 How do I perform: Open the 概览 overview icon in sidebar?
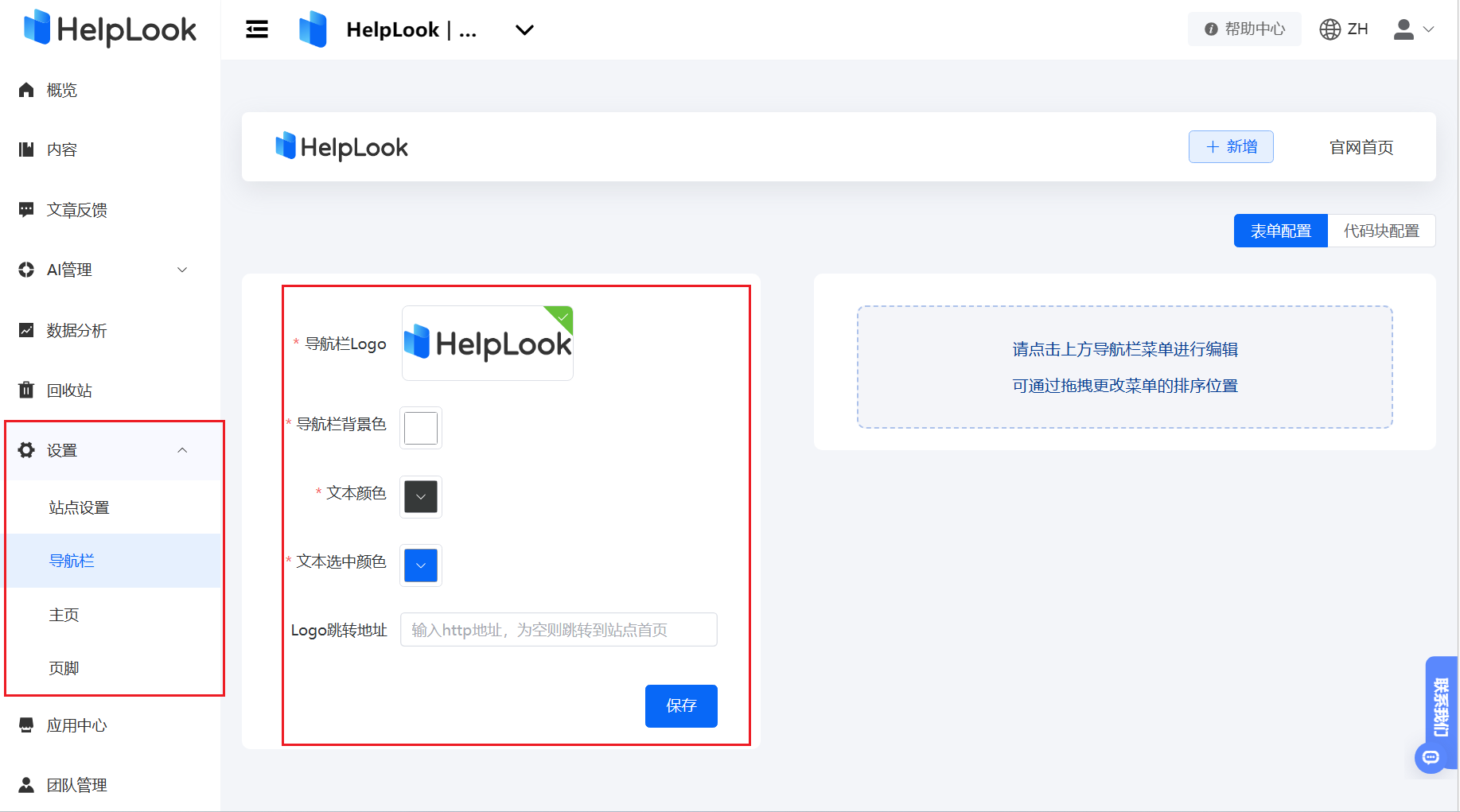point(26,89)
